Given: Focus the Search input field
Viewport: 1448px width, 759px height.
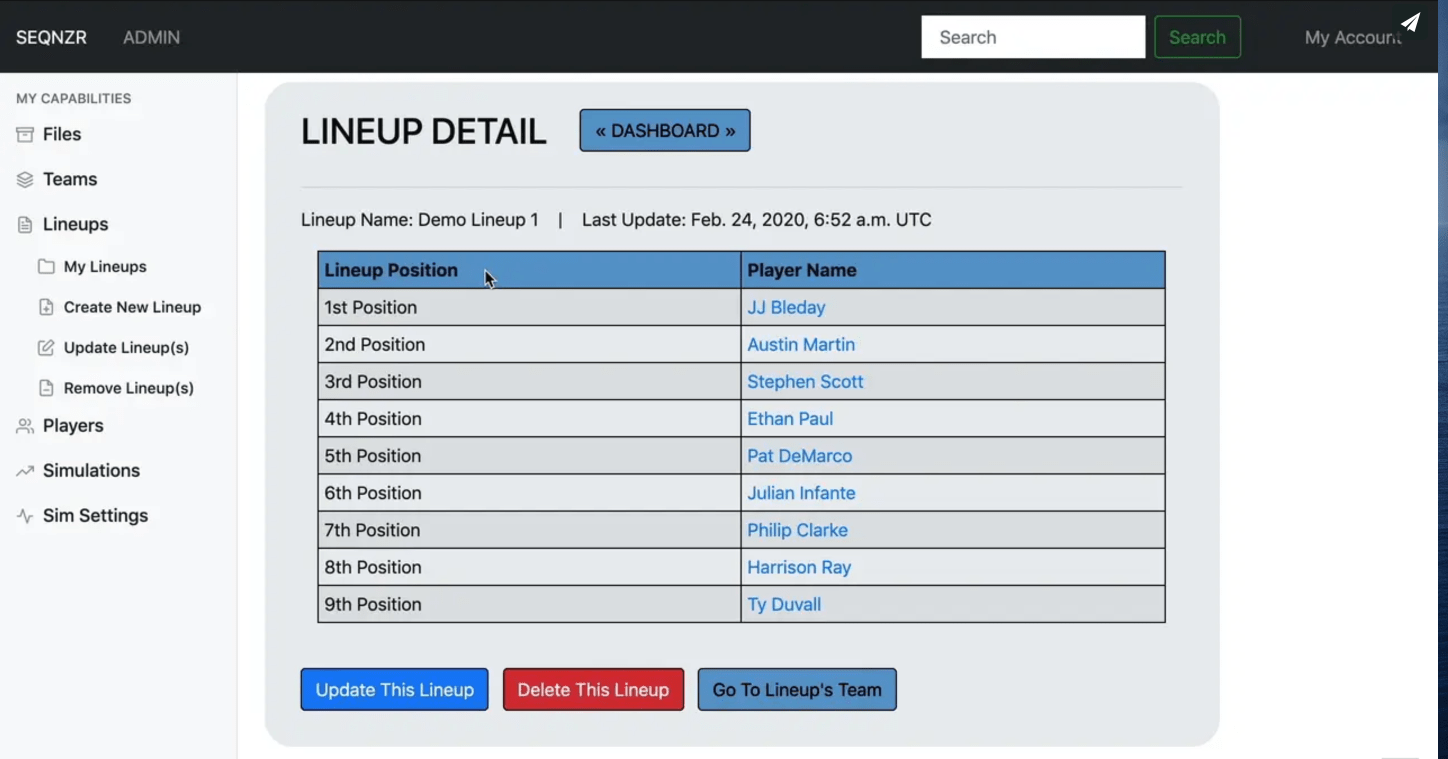Looking at the screenshot, I should coord(1033,37).
